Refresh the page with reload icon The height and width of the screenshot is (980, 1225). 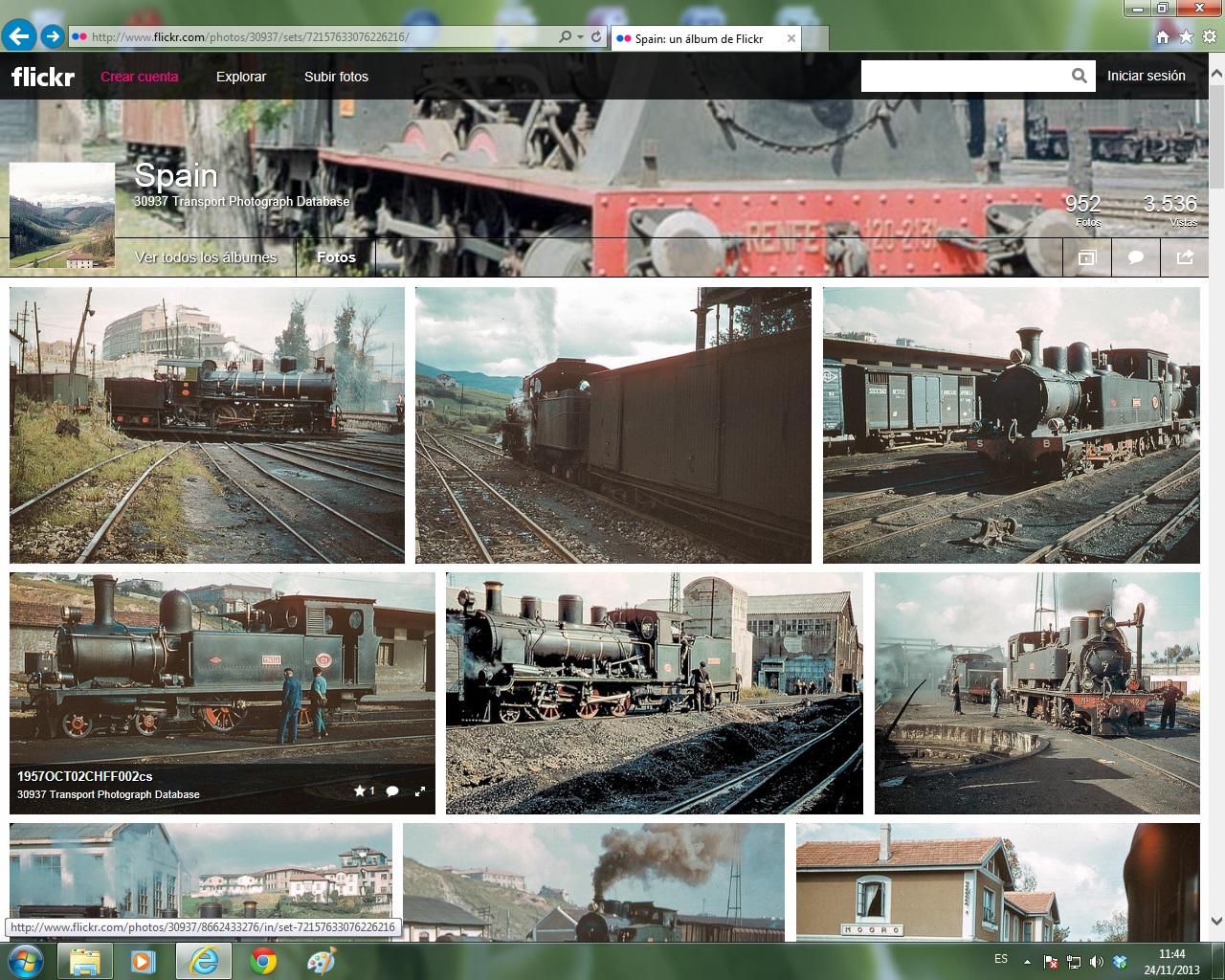click(x=596, y=36)
